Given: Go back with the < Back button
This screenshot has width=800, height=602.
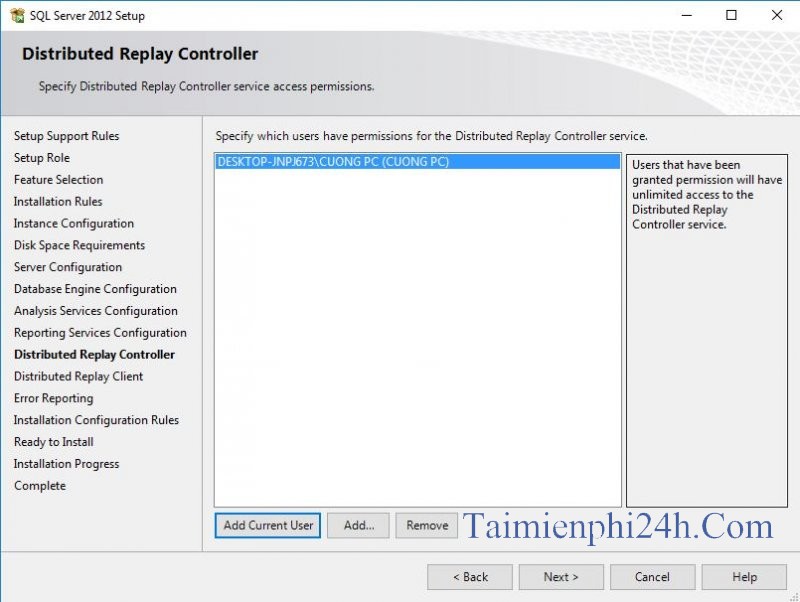Looking at the screenshot, I should (x=470, y=577).
